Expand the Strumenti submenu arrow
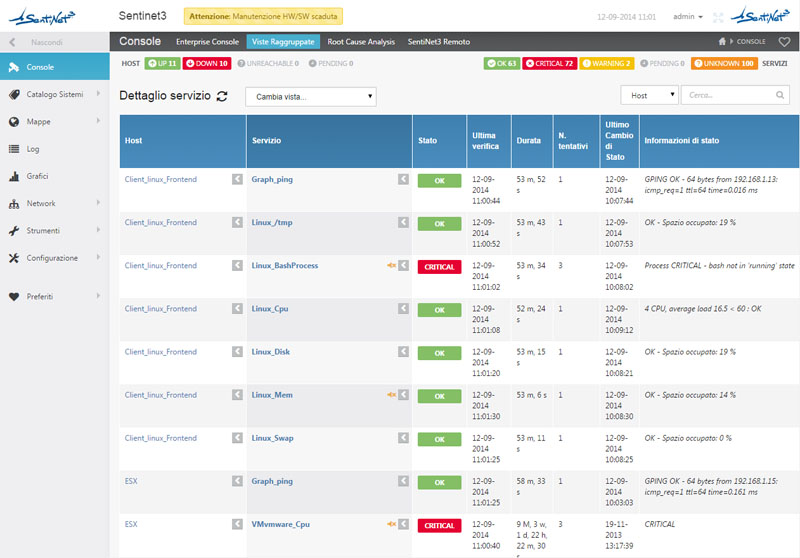Image resolution: width=800 pixels, height=558 pixels. pyautogui.click(x=98, y=231)
